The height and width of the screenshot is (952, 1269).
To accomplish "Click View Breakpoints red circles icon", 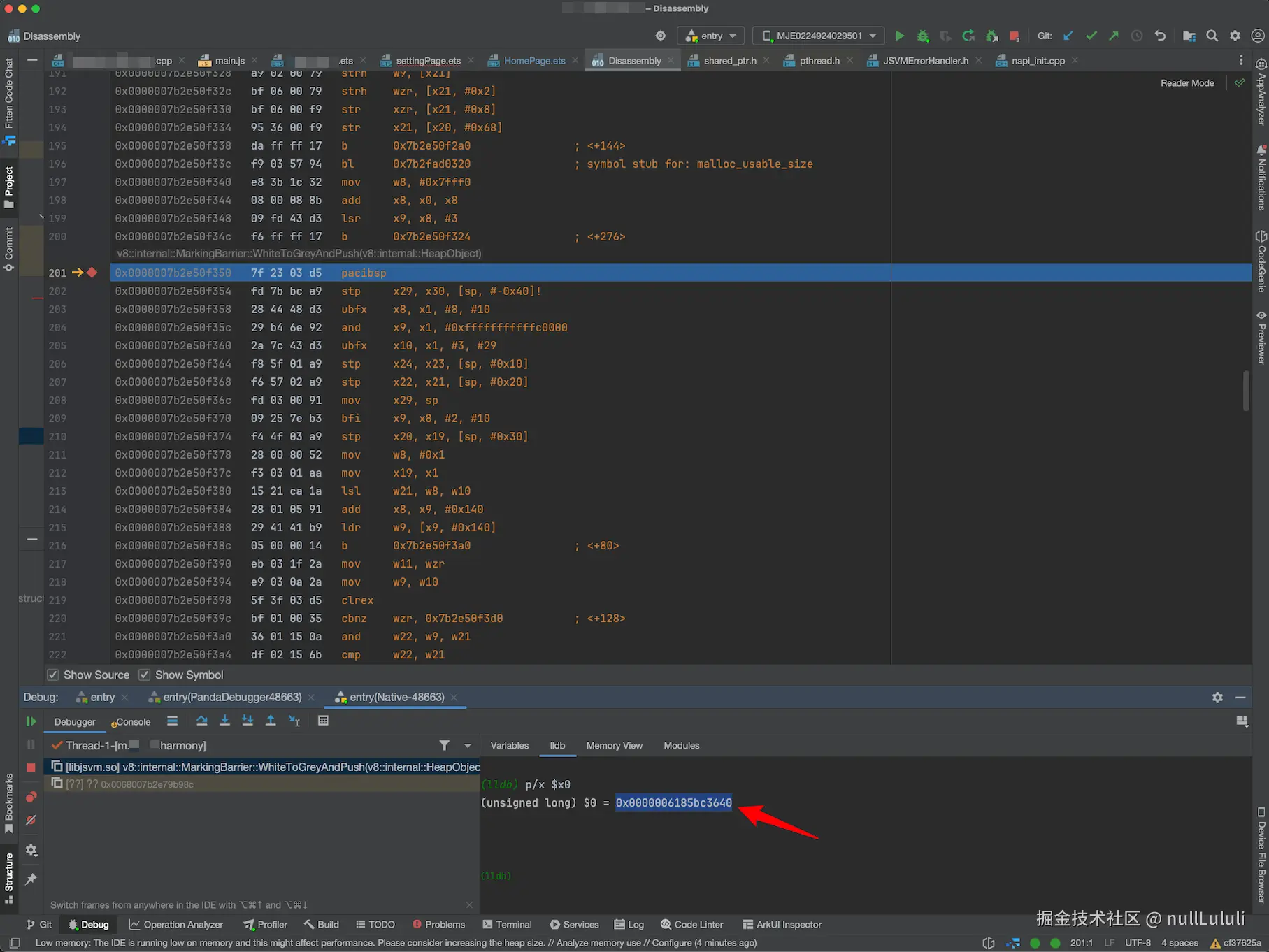I will (x=31, y=798).
